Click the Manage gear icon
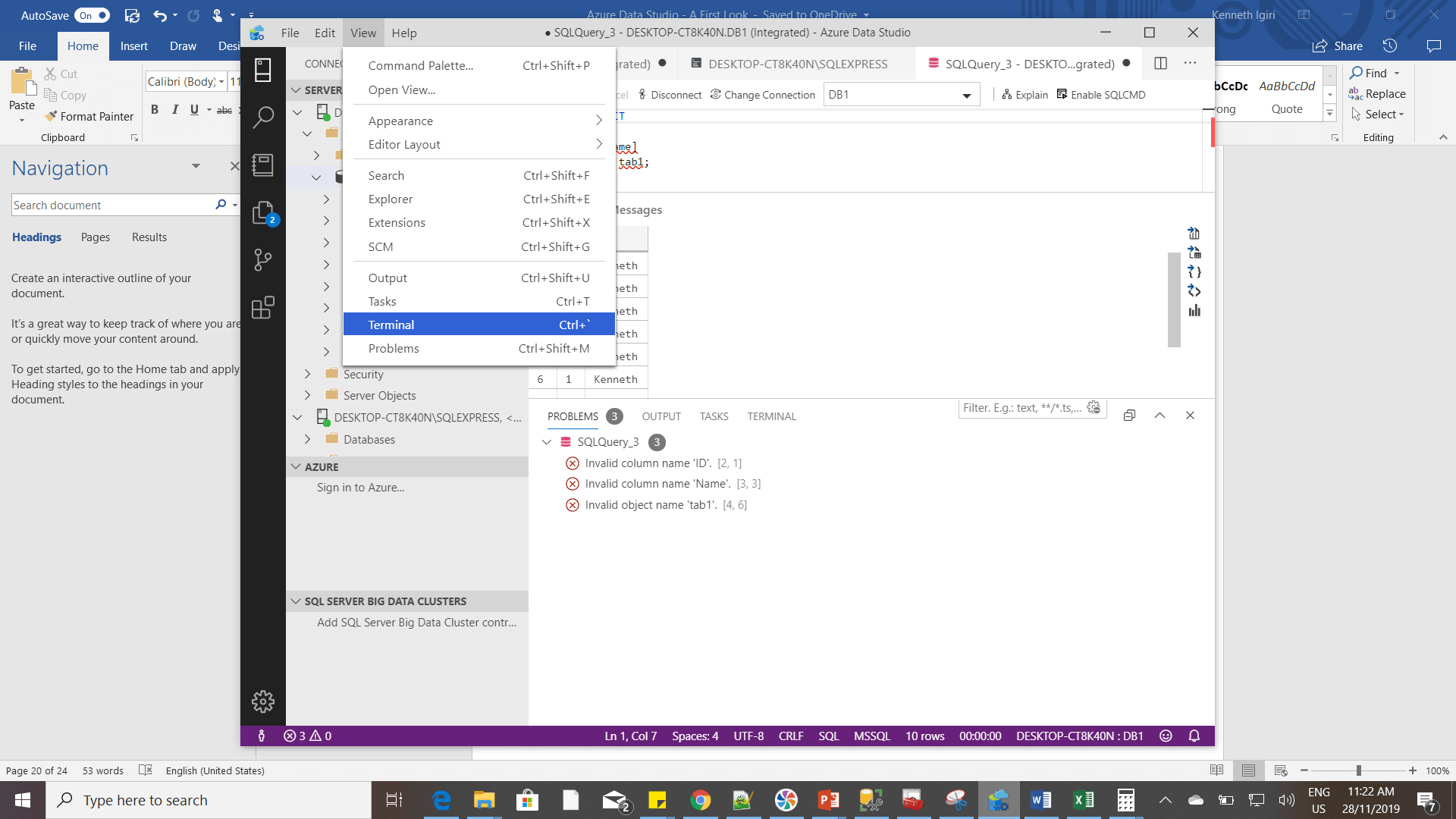 (x=262, y=701)
